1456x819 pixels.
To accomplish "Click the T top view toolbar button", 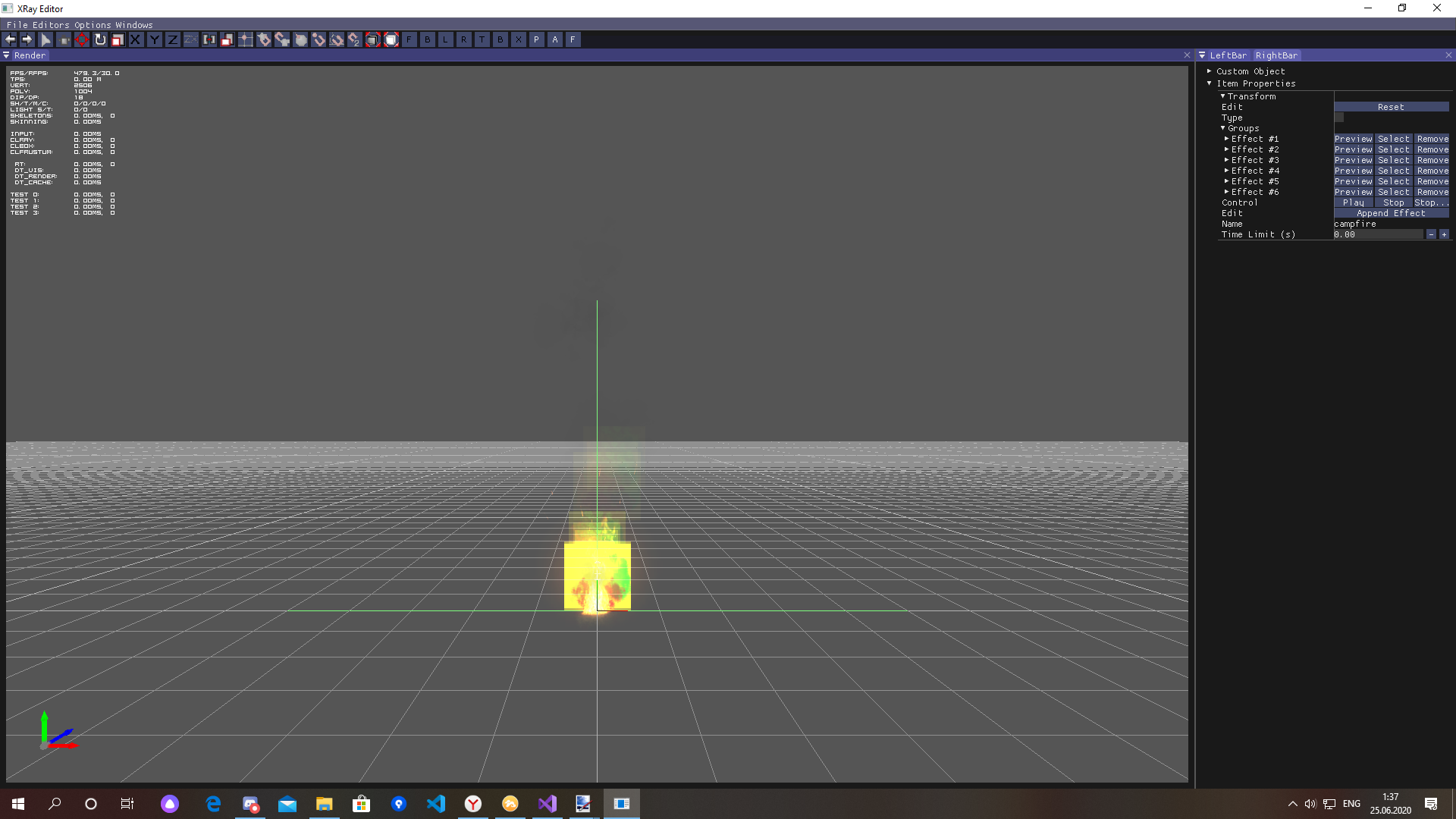I will (482, 39).
